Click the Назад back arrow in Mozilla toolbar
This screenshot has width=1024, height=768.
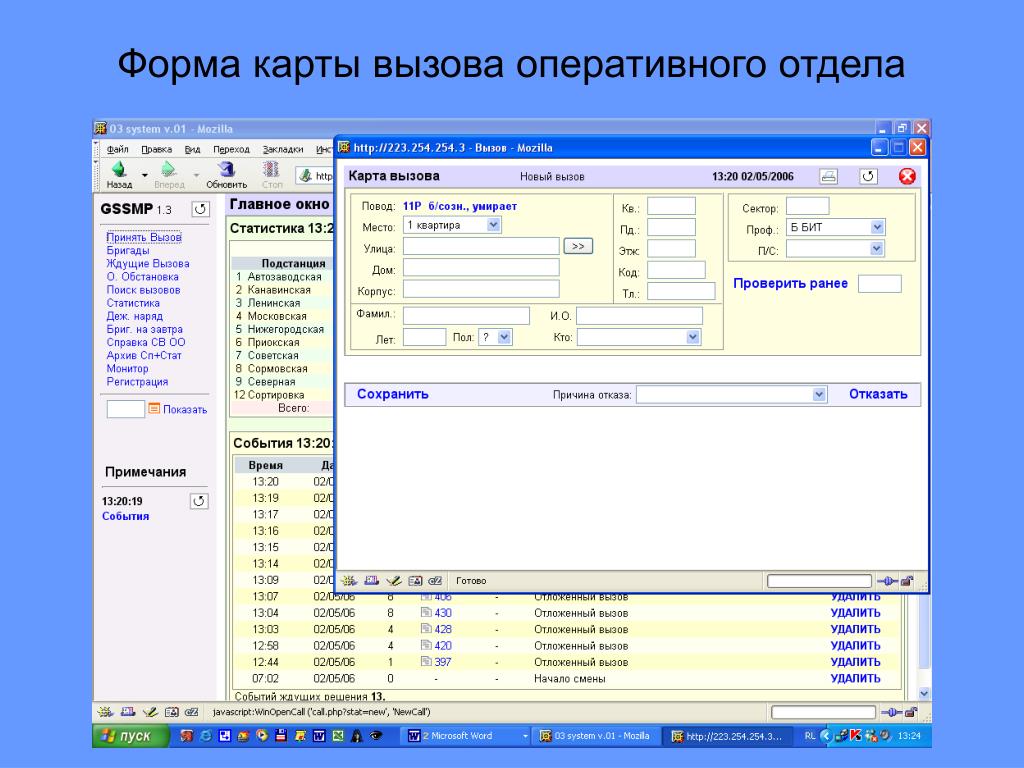click(119, 170)
